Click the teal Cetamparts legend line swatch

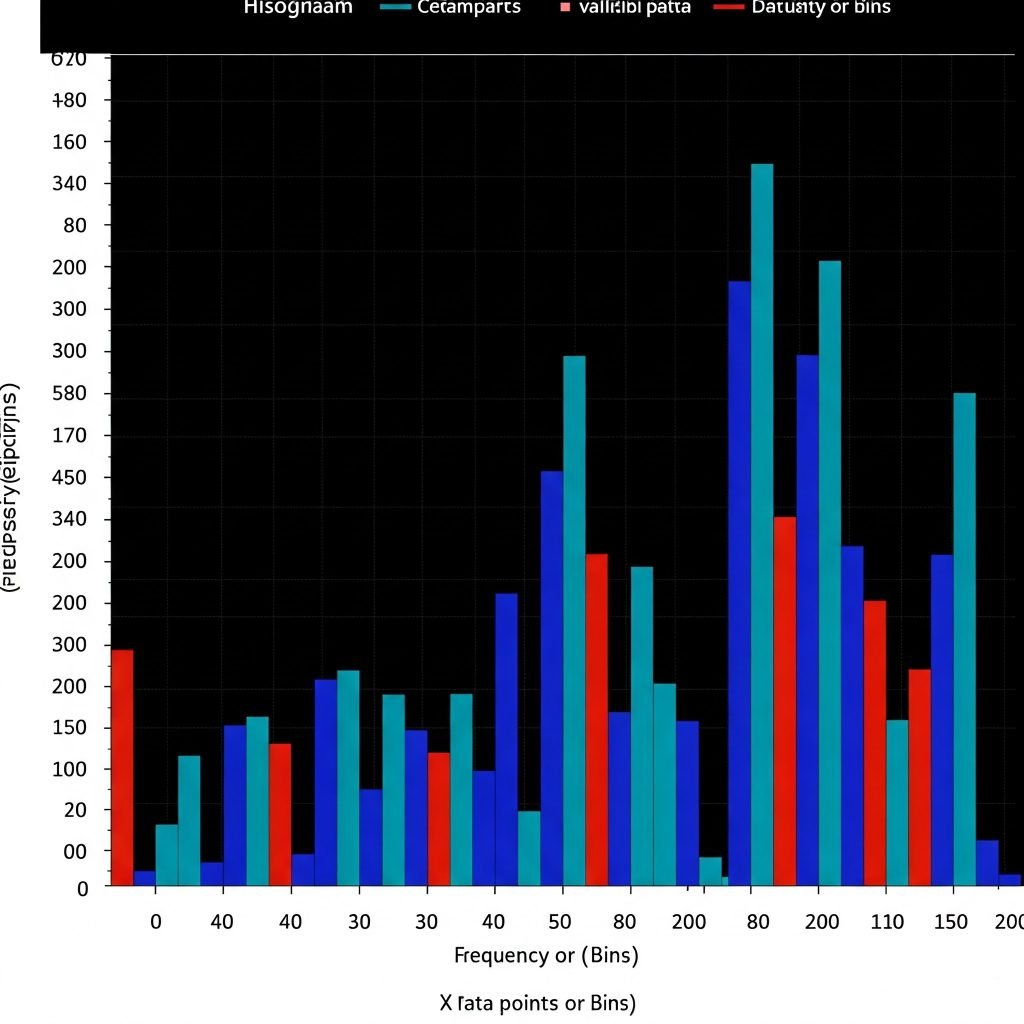point(398,7)
